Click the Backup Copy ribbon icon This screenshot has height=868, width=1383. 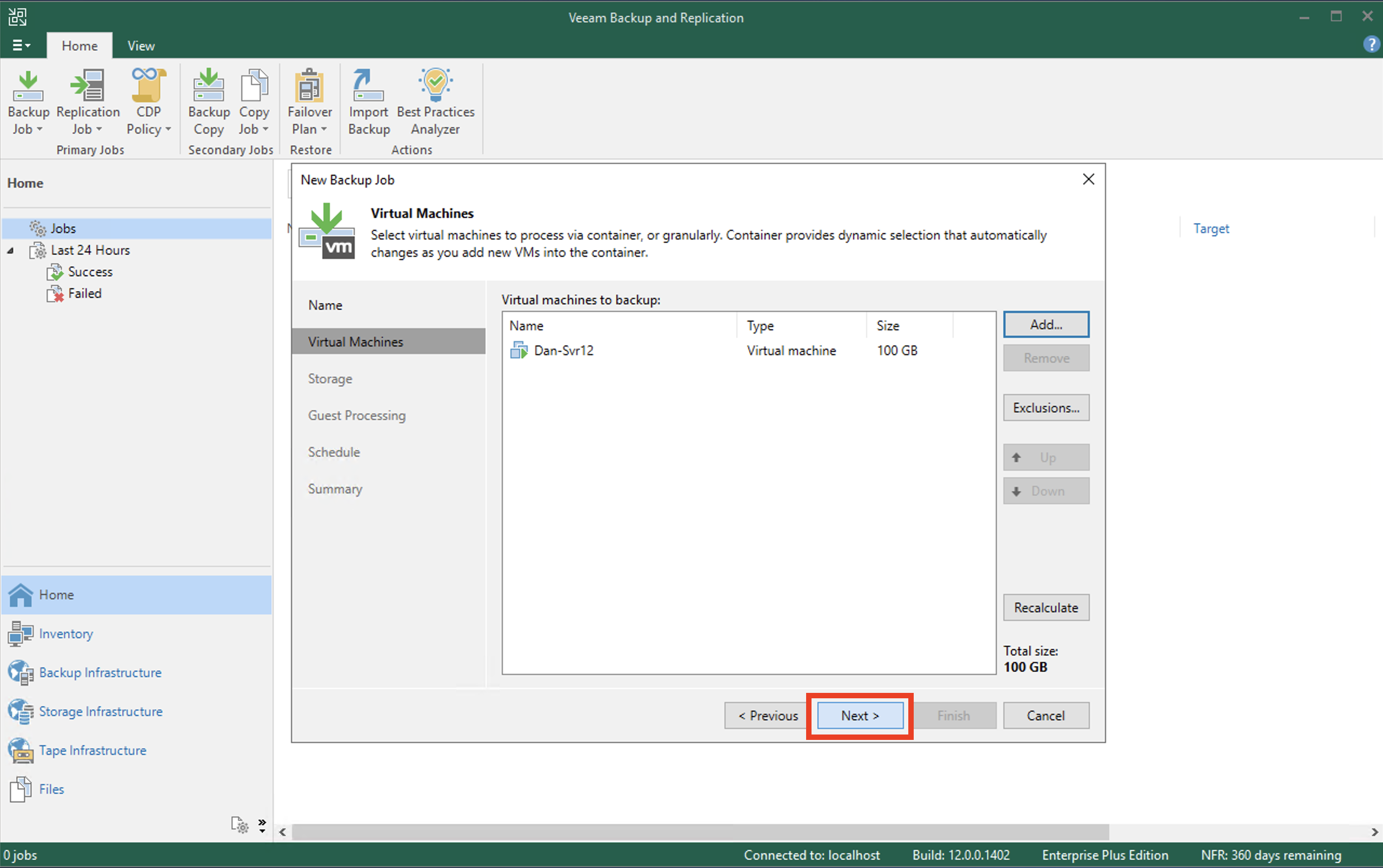(x=208, y=85)
